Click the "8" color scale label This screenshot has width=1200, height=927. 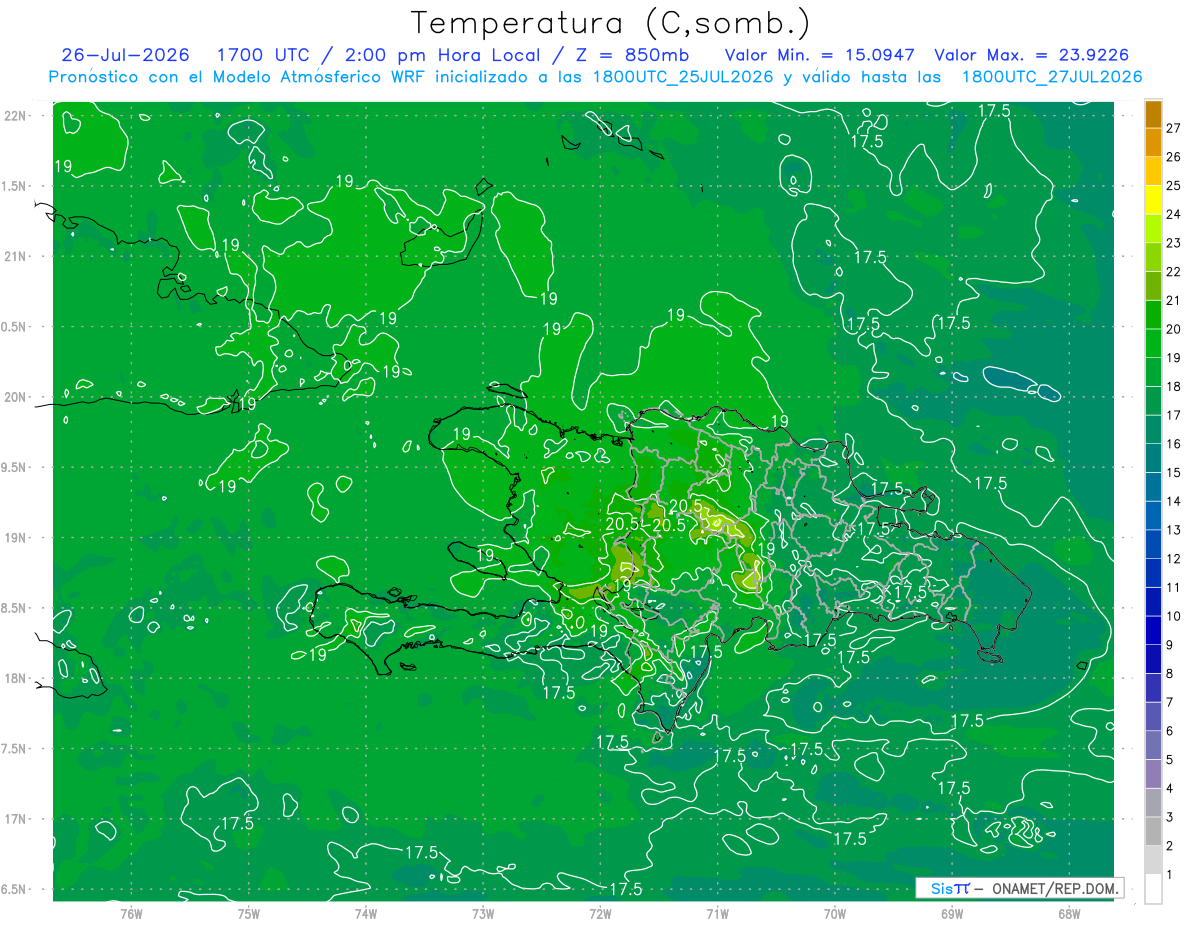tap(1170, 673)
